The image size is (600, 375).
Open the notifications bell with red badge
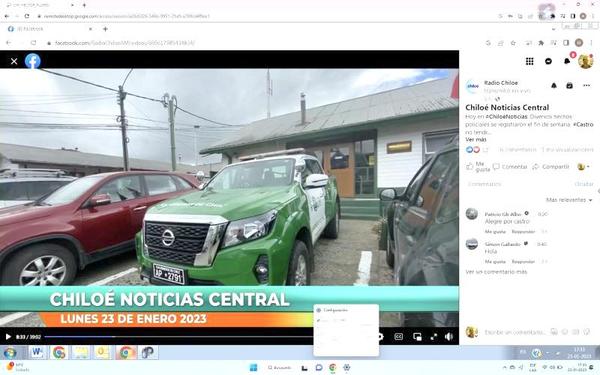click(567, 61)
